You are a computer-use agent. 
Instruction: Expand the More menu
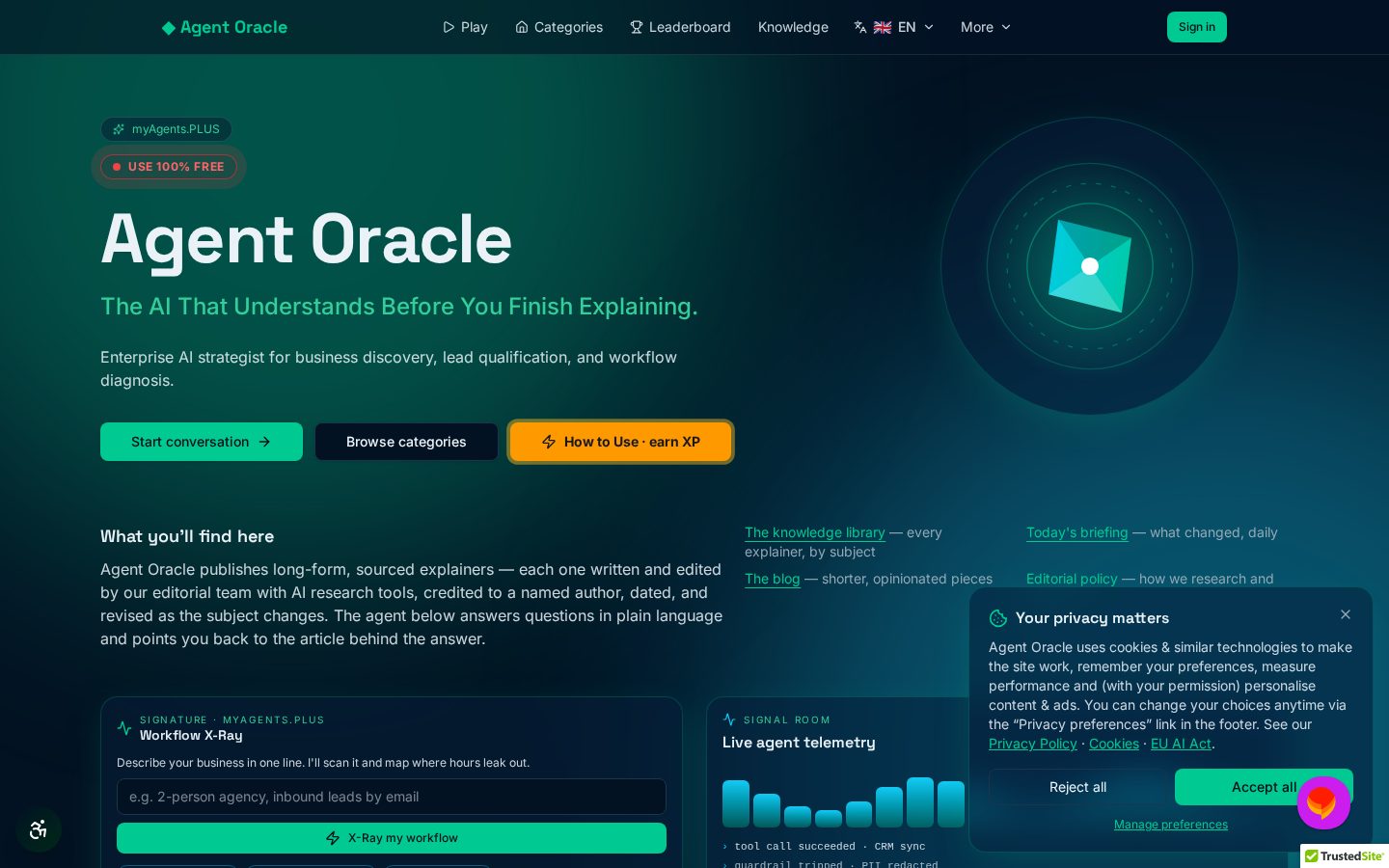pyautogui.click(x=986, y=27)
